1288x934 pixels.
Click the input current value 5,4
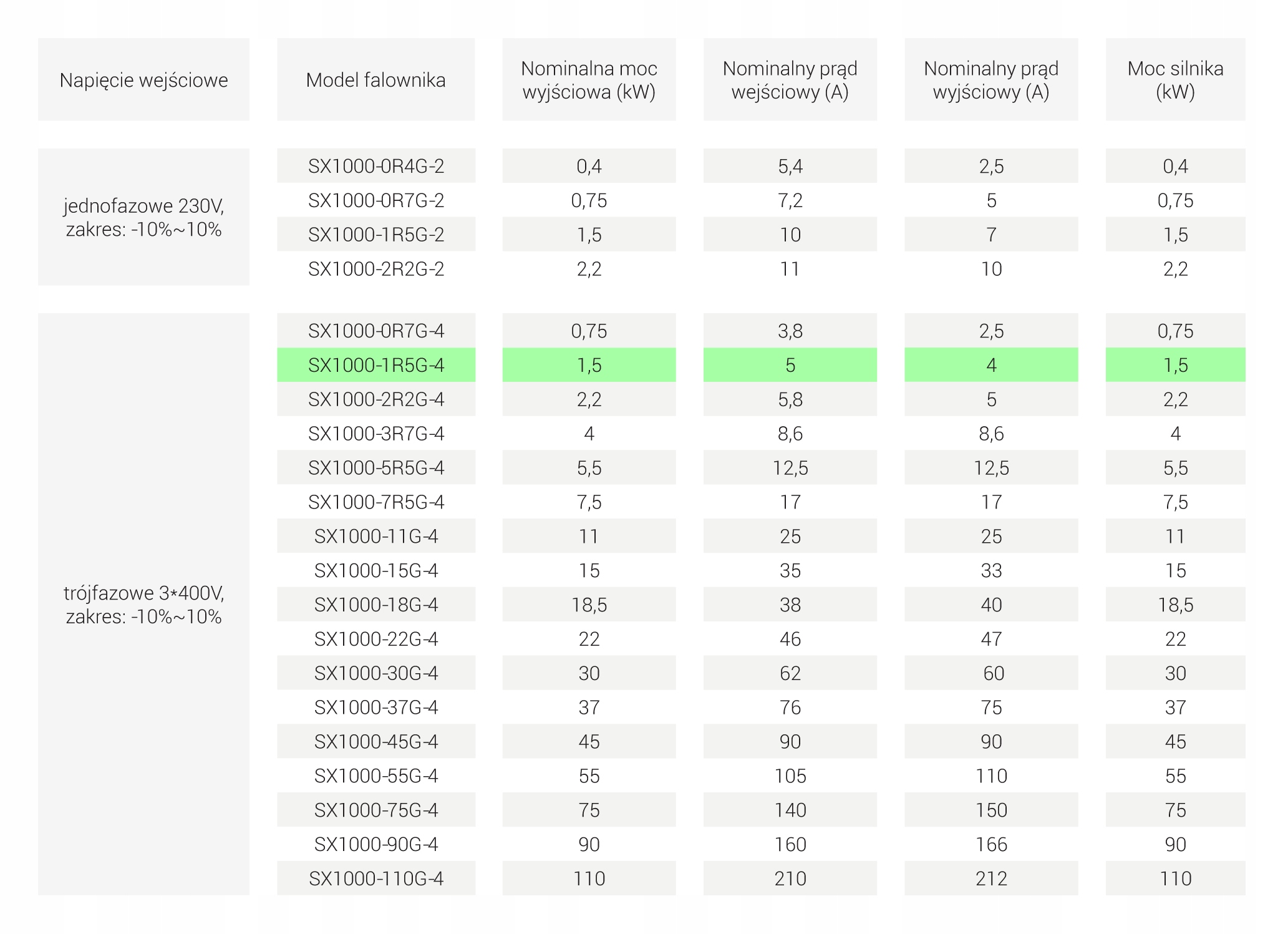790,166
